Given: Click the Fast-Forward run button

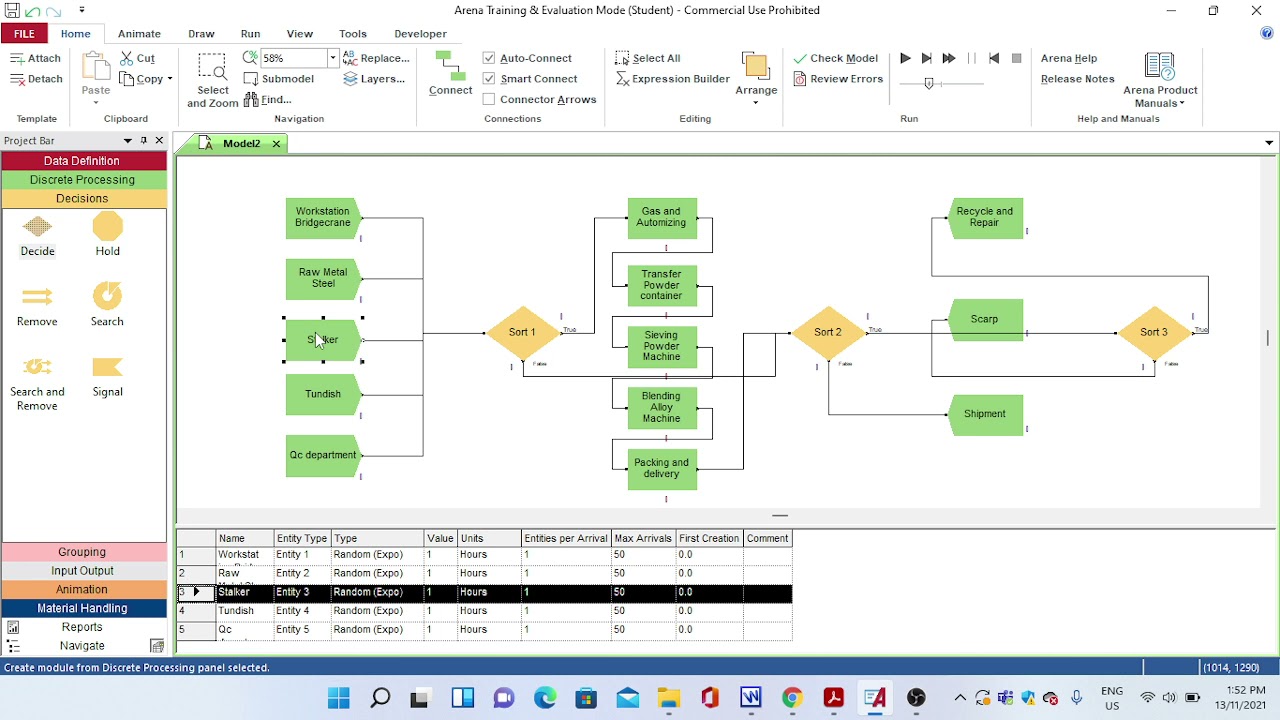Looking at the screenshot, I should pos(949,58).
